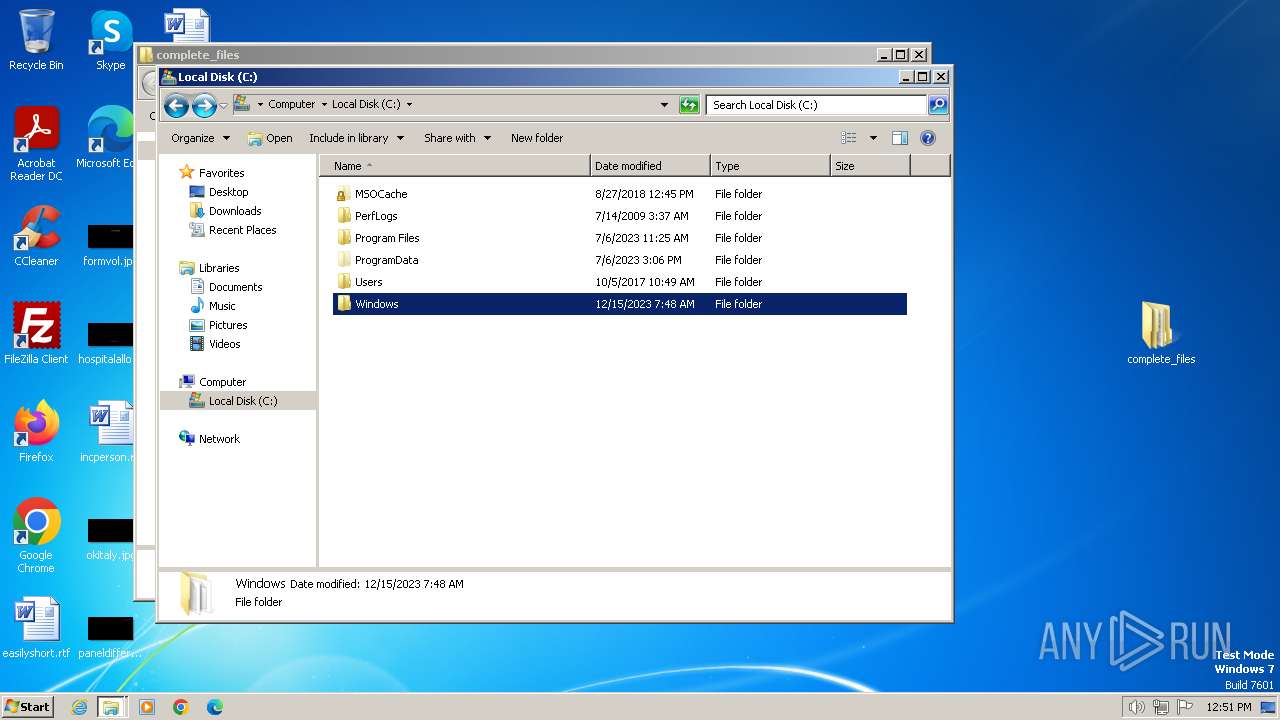Click the volume speaker tray icon
This screenshot has height=720, width=1280.
point(1136,707)
